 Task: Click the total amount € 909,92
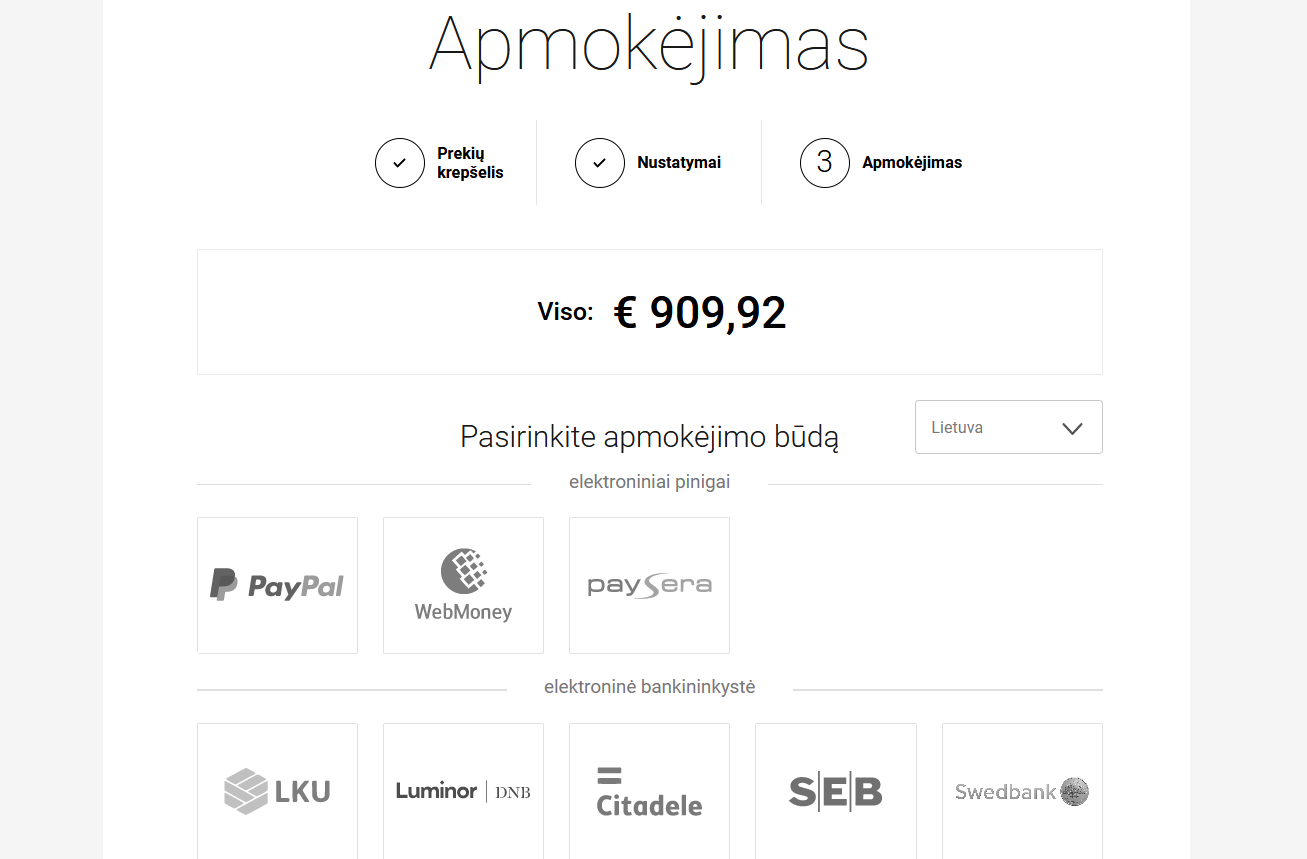(x=700, y=312)
